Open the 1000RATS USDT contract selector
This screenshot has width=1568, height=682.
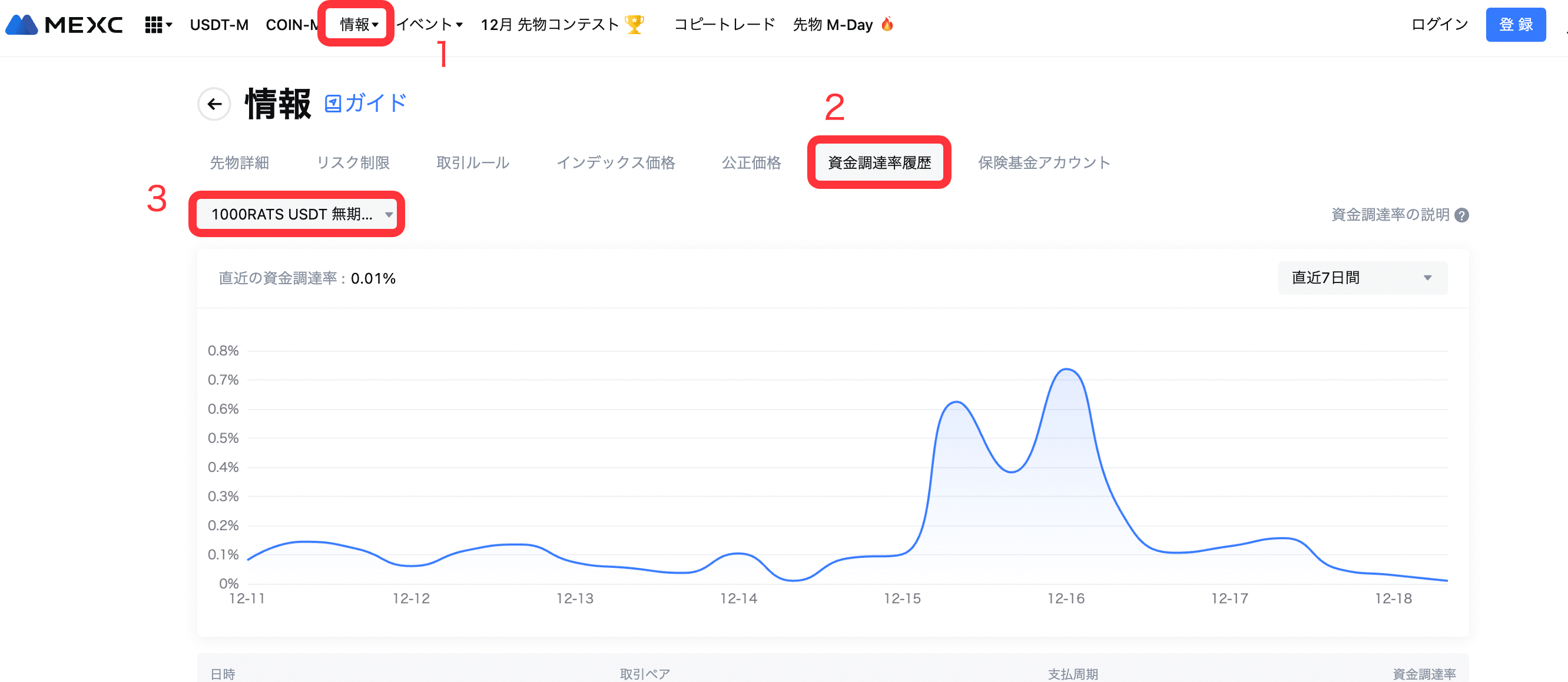[296, 214]
